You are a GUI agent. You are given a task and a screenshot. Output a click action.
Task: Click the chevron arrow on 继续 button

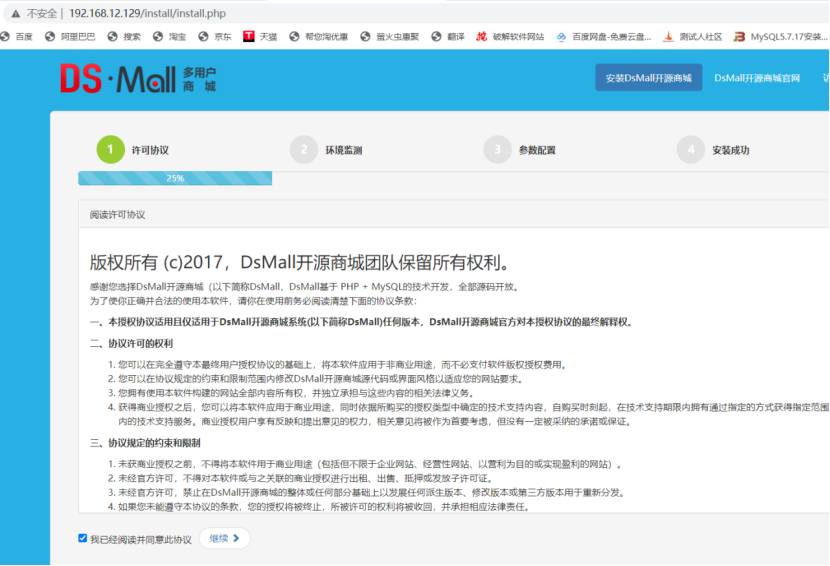pos(236,538)
